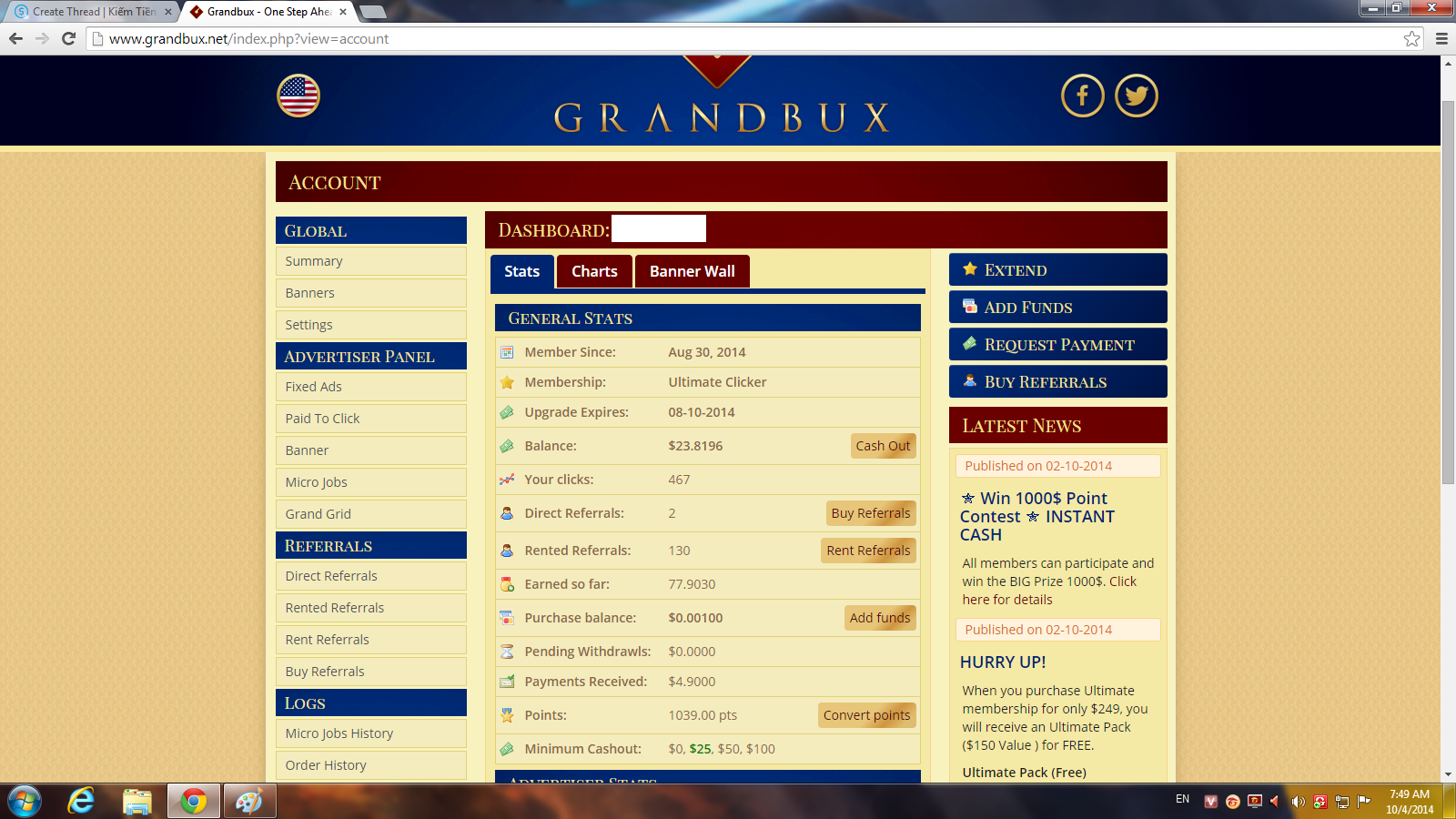The width and height of the screenshot is (1456, 819).
Task: Click the Chrome taskbar icon
Action: 193,802
